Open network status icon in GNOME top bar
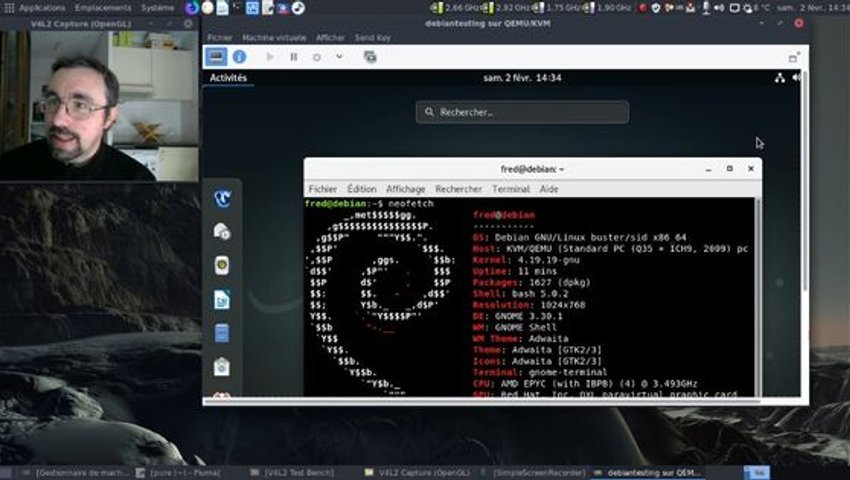 tap(780, 78)
